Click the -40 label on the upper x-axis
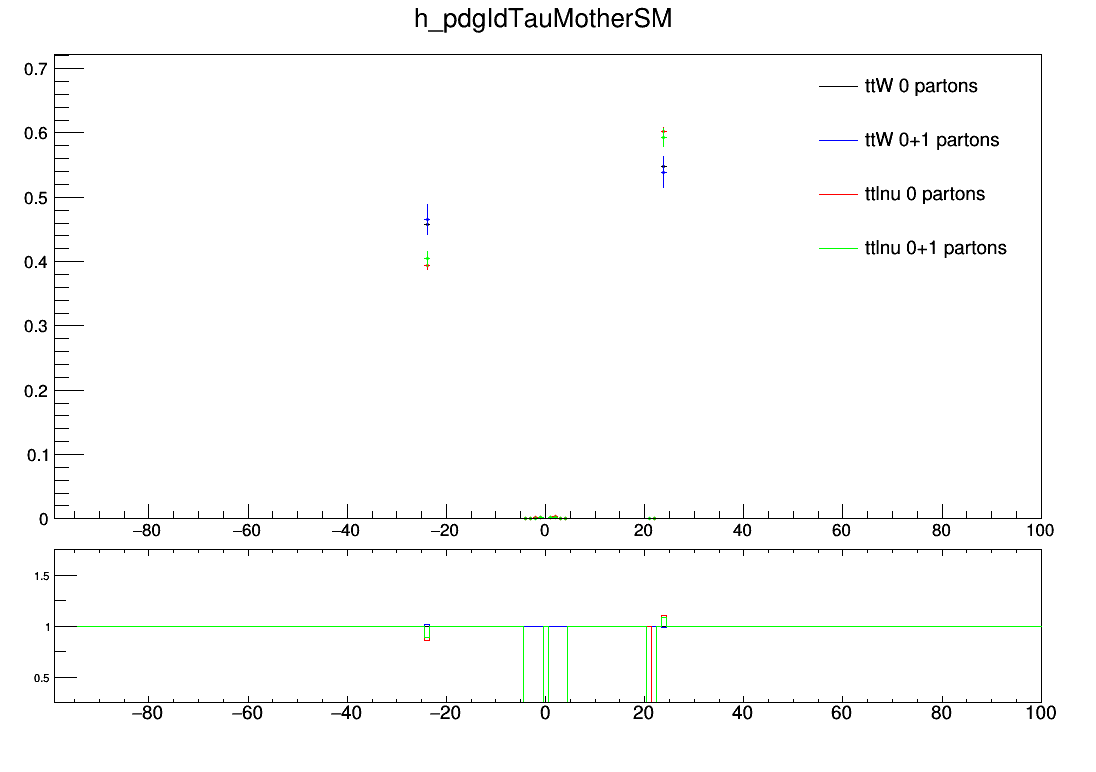This screenshot has height=772, width=1096. [345, 531]
